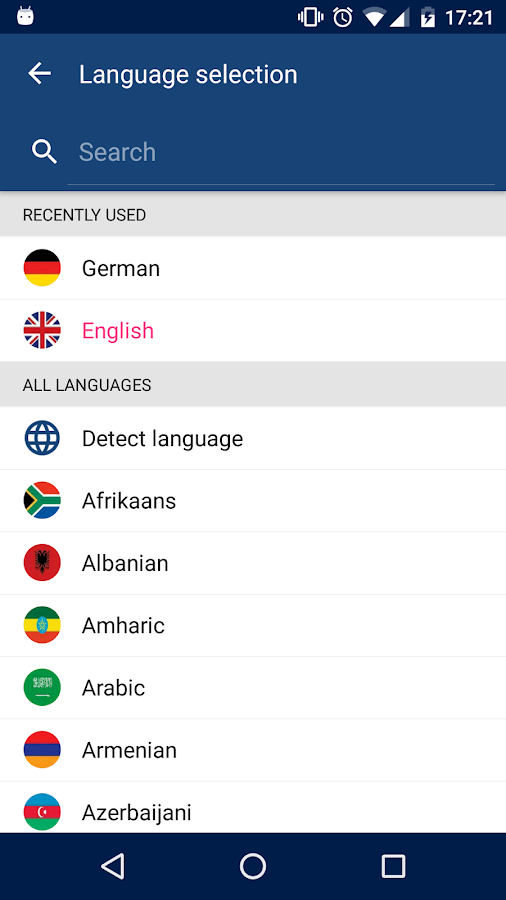The image size is (506, 900).
Task: Focus the Search input field
Action: [281, 152]
